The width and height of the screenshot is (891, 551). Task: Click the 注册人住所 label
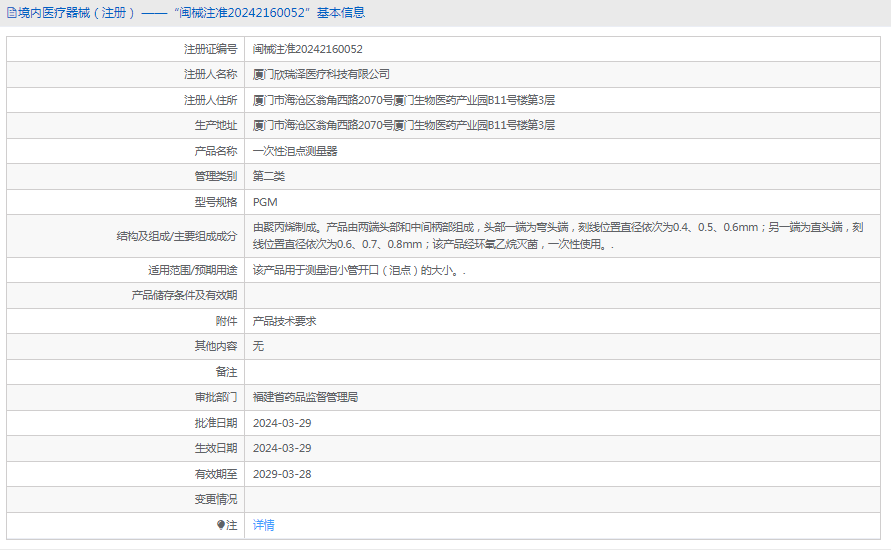(210, 101)
